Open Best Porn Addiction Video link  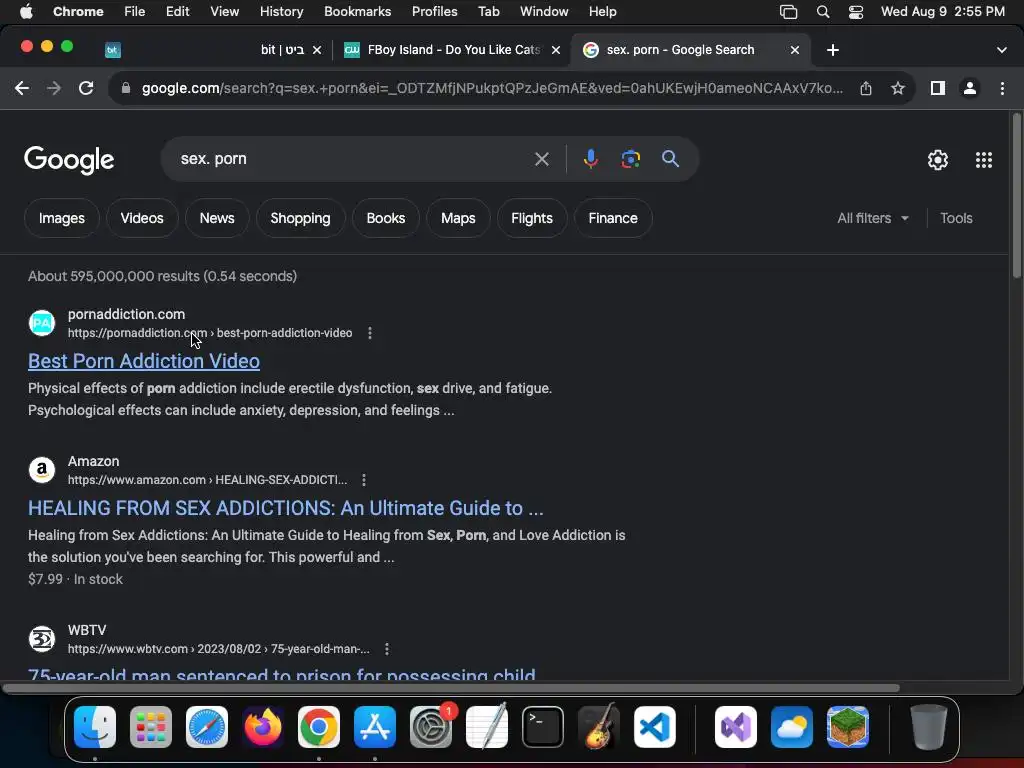[144, 361]
